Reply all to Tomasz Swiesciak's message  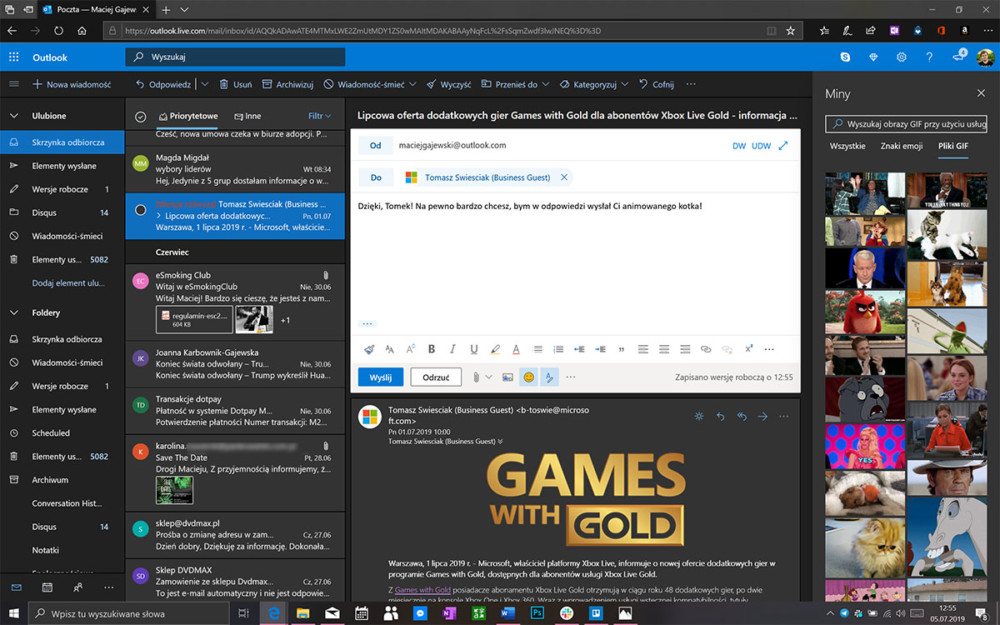click(742, 416)
